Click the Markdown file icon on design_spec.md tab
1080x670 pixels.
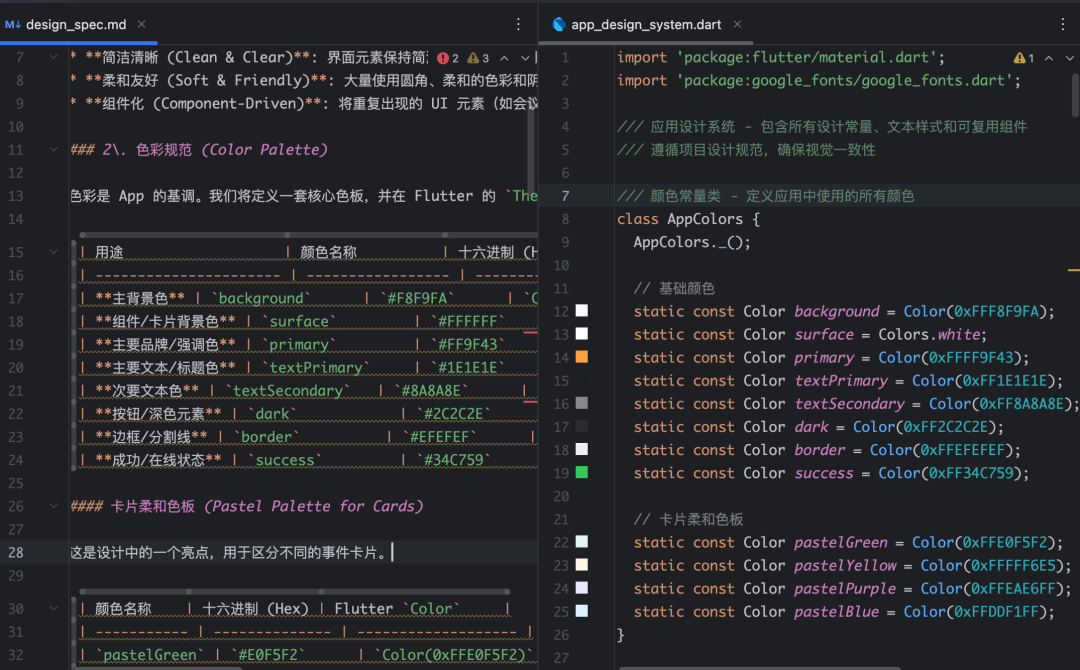(12, 25)
